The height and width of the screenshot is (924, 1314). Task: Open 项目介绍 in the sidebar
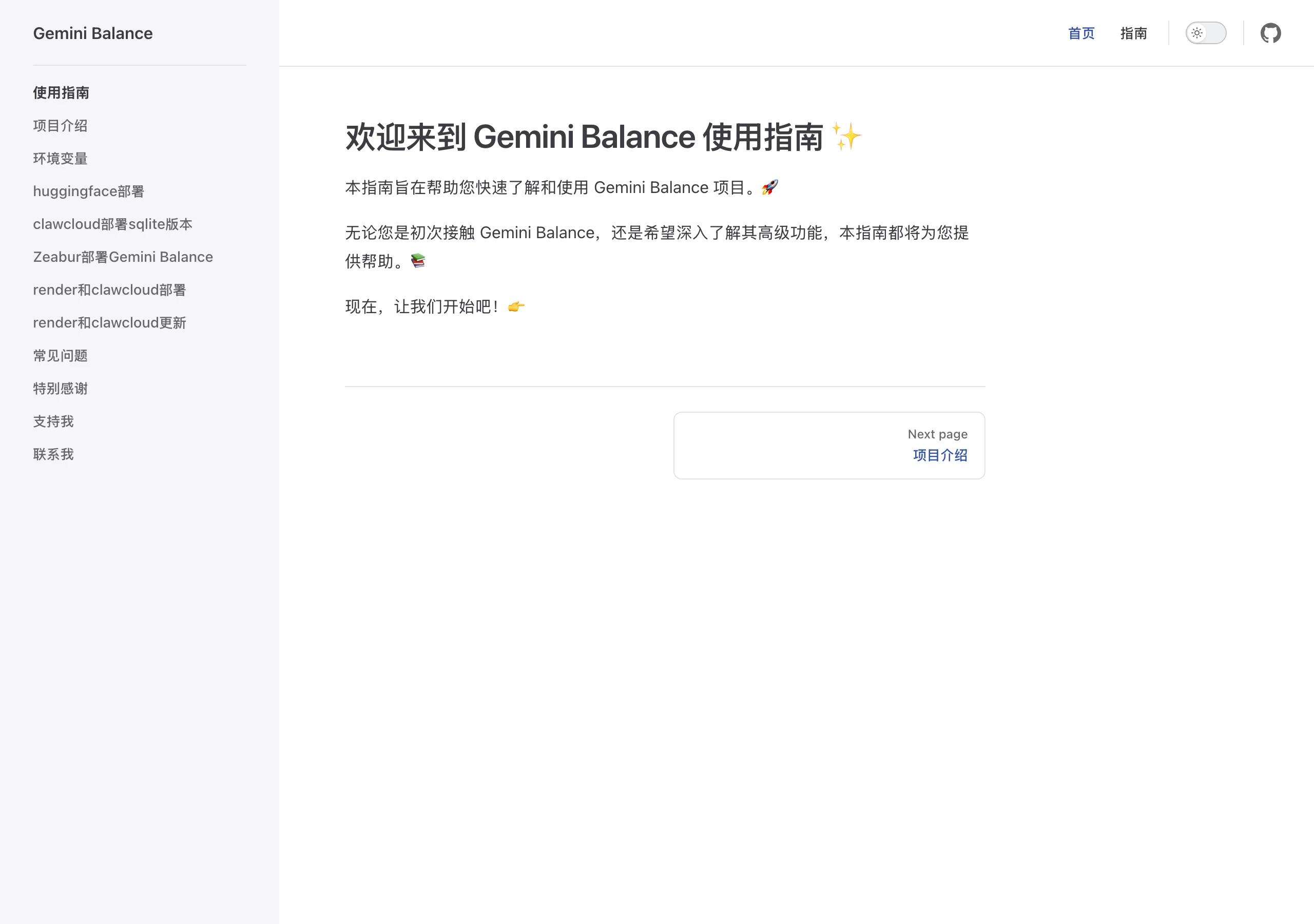pyautogui.click(x=60, y=125)
